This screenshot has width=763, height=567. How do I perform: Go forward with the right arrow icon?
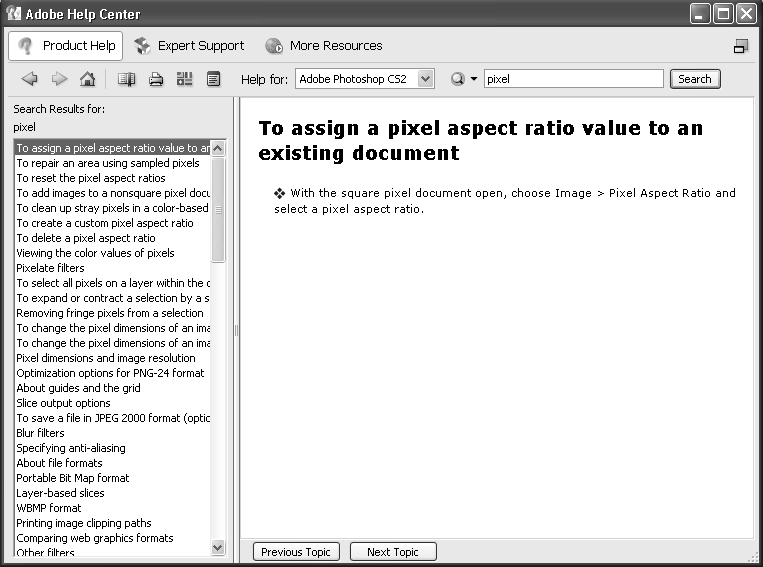coord(59,79)
